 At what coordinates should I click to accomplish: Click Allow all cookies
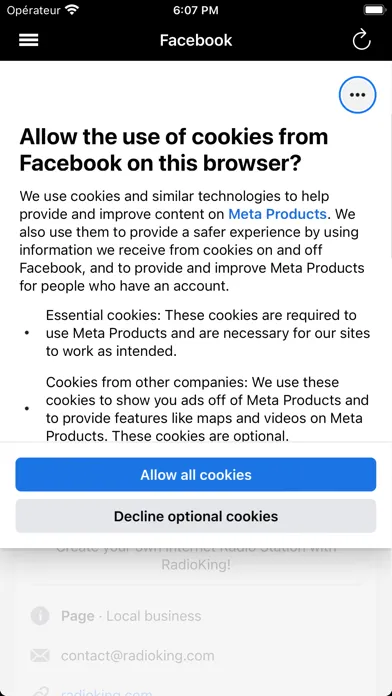pyautogui.click(x=196, y=475)
